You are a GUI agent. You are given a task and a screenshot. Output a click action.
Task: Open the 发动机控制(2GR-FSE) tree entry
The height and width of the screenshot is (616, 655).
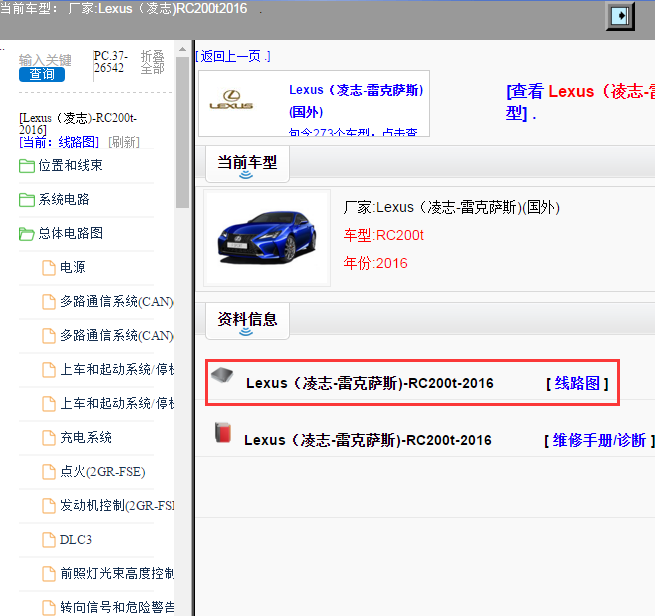tap(117, 506)
